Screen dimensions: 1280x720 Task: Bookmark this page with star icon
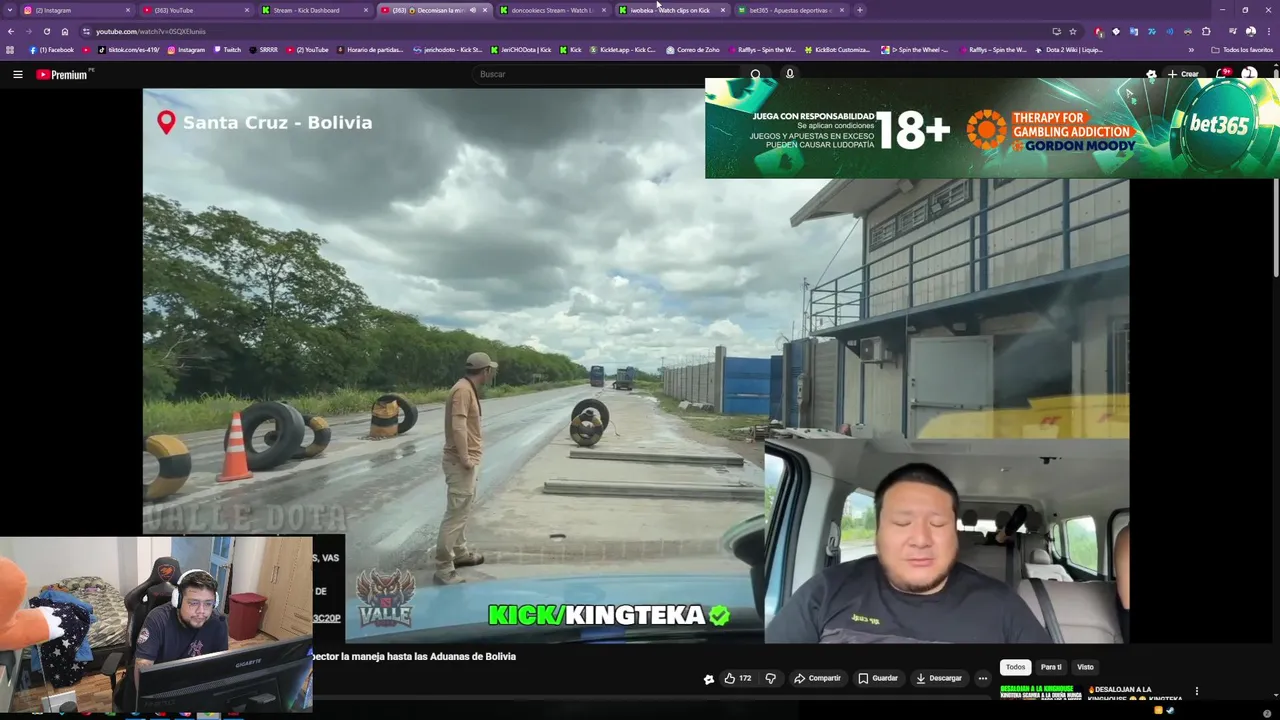click(1073, 31)
